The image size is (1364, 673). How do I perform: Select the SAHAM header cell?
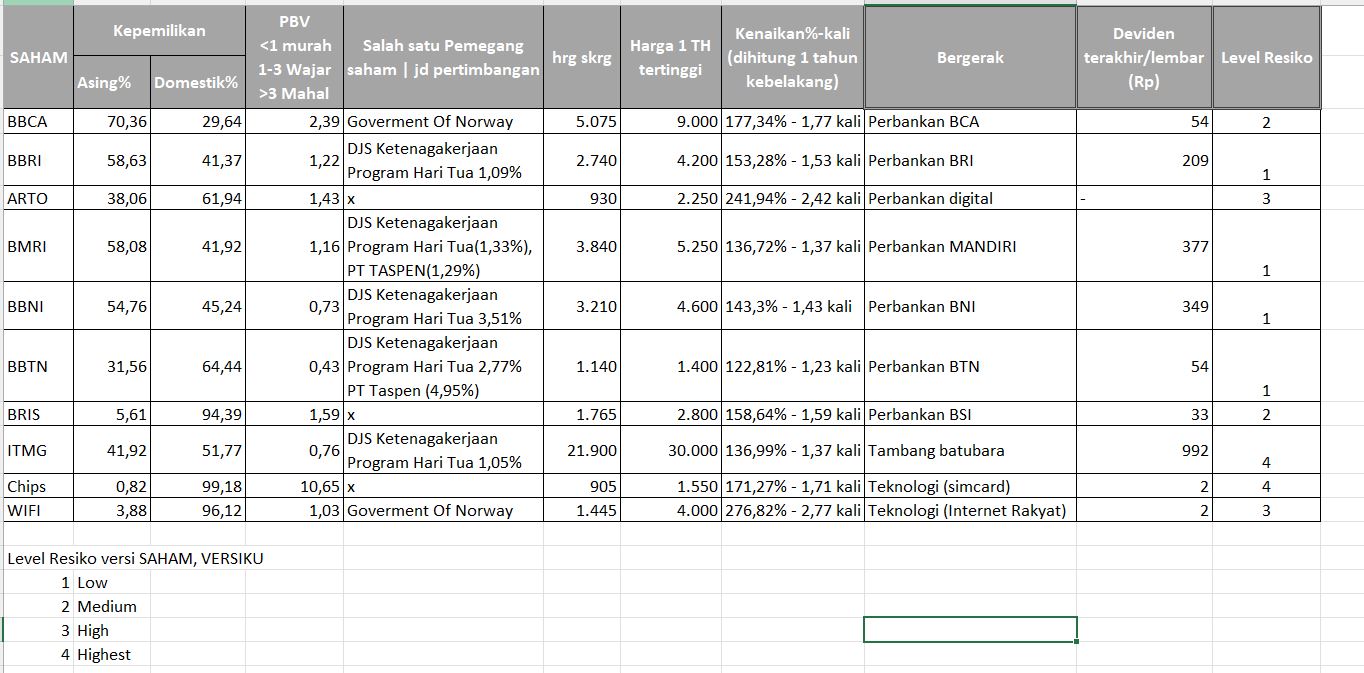pyautogui.click(x=38, y=58)
